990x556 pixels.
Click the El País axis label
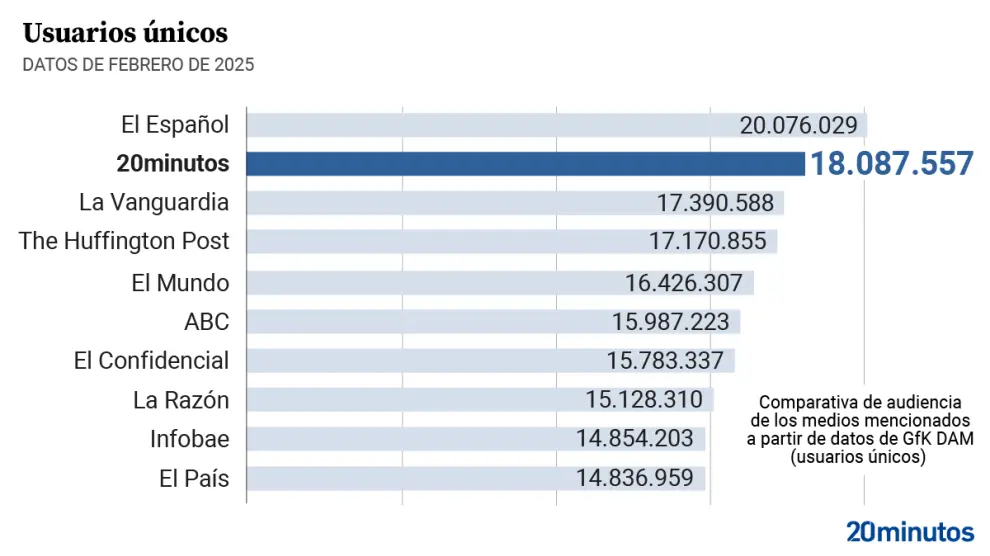(194, 478)
